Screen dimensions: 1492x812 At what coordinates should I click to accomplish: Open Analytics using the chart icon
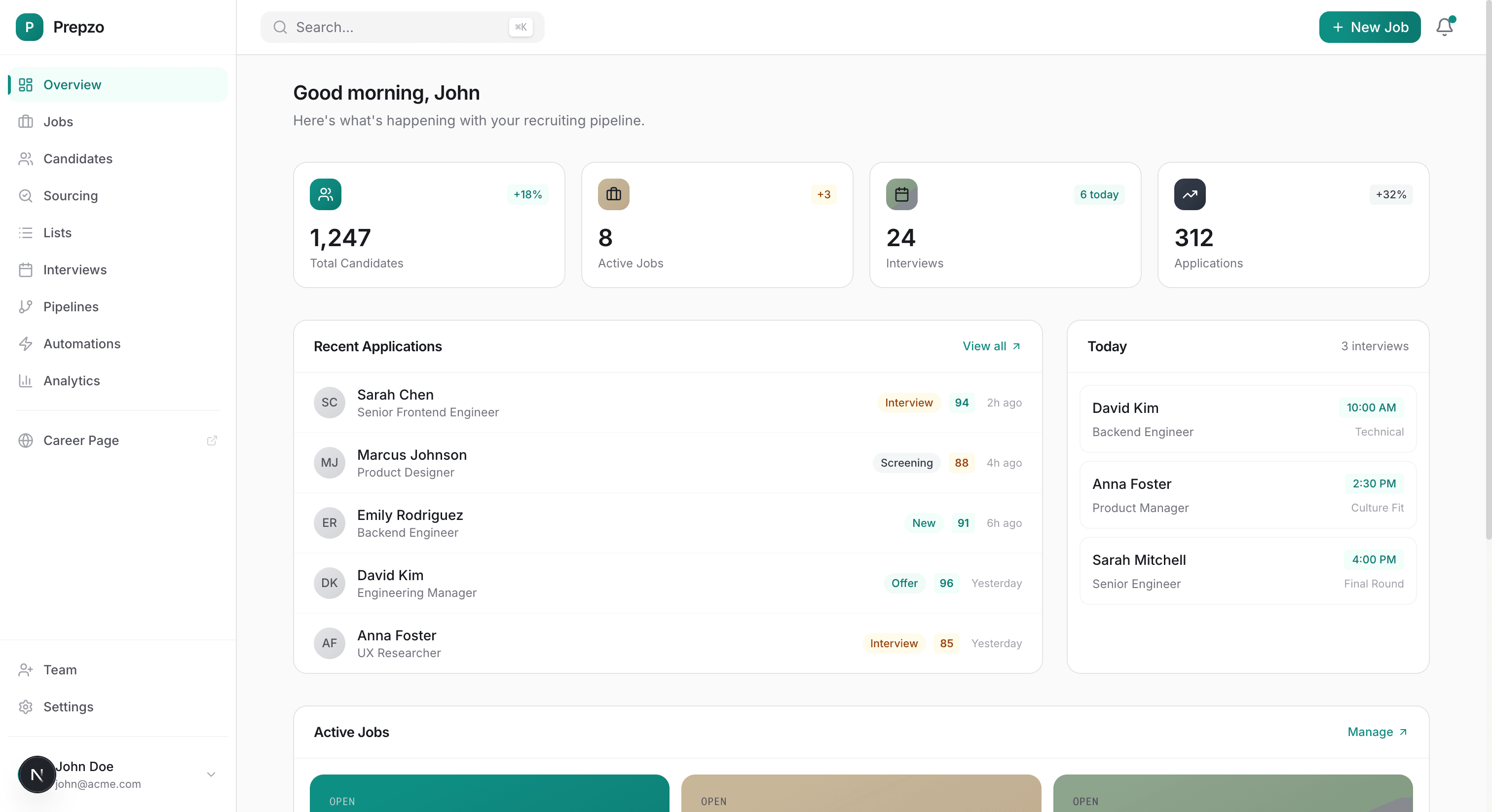26,380
